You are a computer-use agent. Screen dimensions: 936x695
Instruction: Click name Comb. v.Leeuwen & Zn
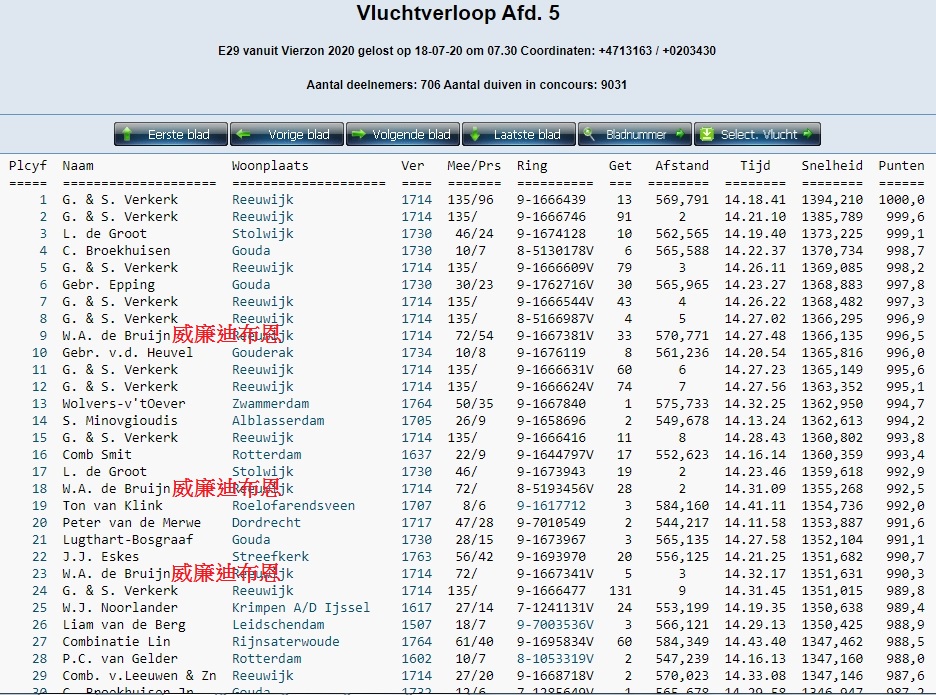139,676
